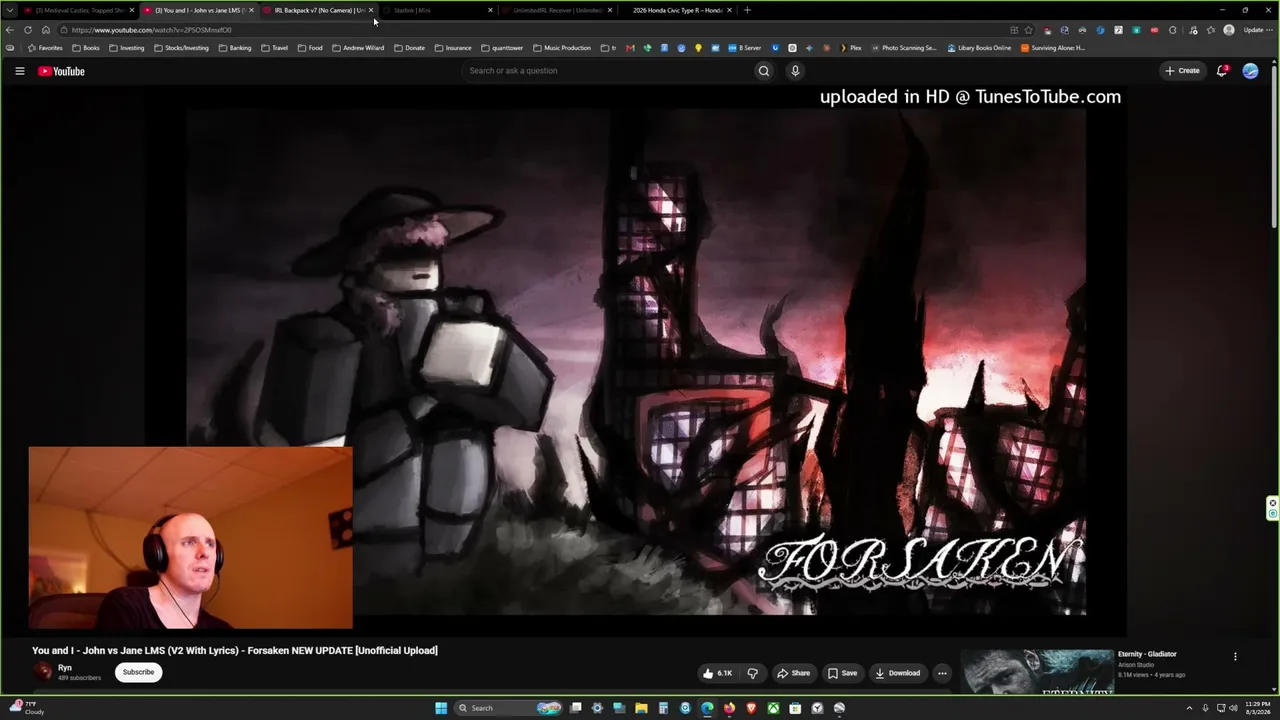Open the browser profile avatar
The width and height of the screenshot is (1280, 720).
(1229, 30)
